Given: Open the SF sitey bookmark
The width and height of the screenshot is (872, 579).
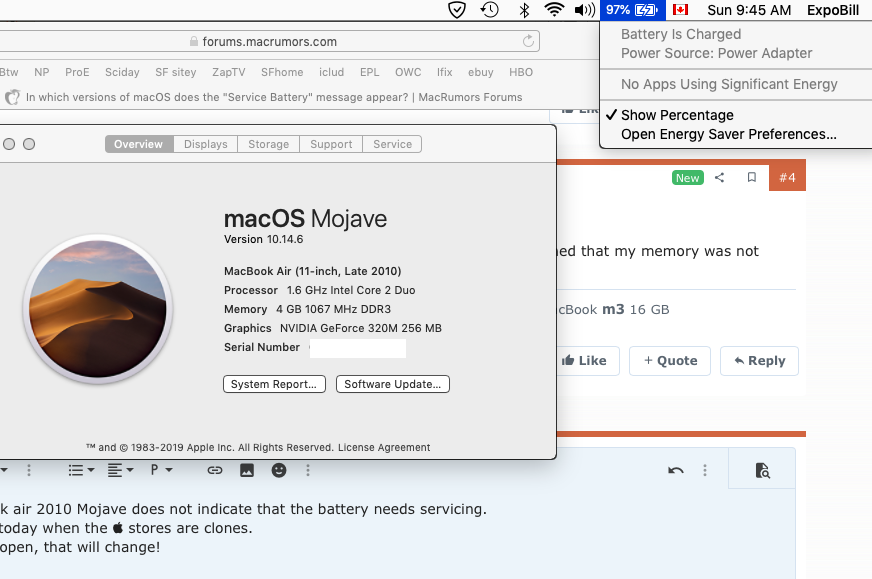Looking at the screenshot, I should click(176, 72).
